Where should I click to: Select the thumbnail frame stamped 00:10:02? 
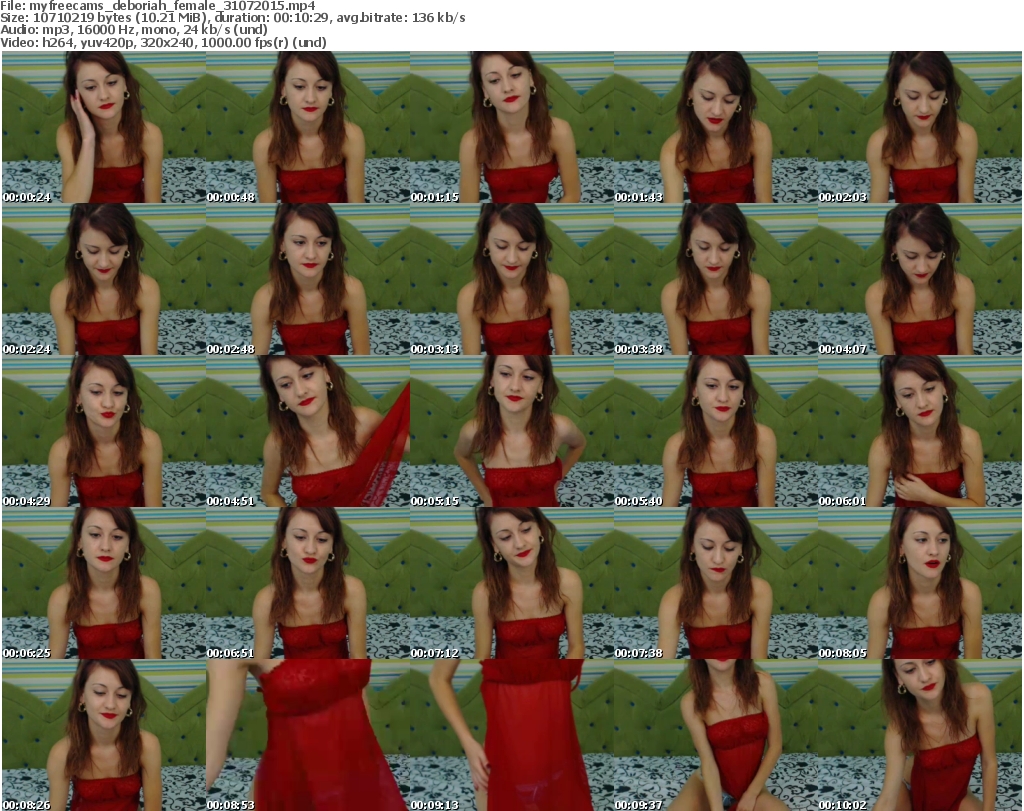pyautogui.click(x=920, y=735)
